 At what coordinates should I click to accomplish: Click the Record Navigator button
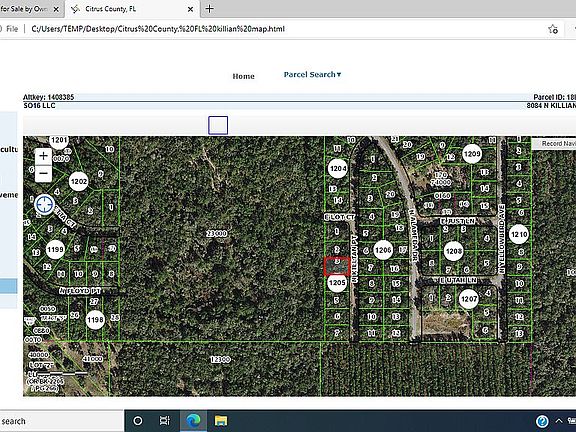tap(554, 144)
